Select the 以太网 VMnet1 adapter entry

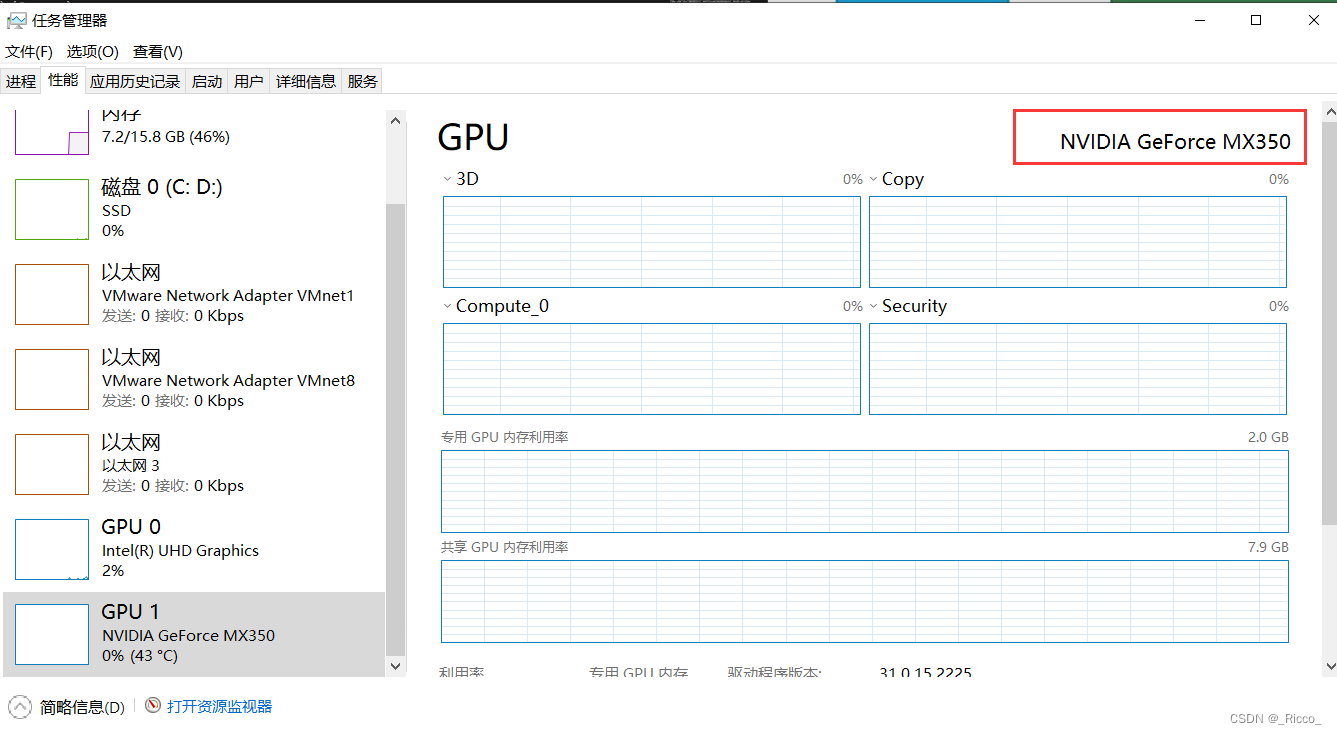(194, 294)
